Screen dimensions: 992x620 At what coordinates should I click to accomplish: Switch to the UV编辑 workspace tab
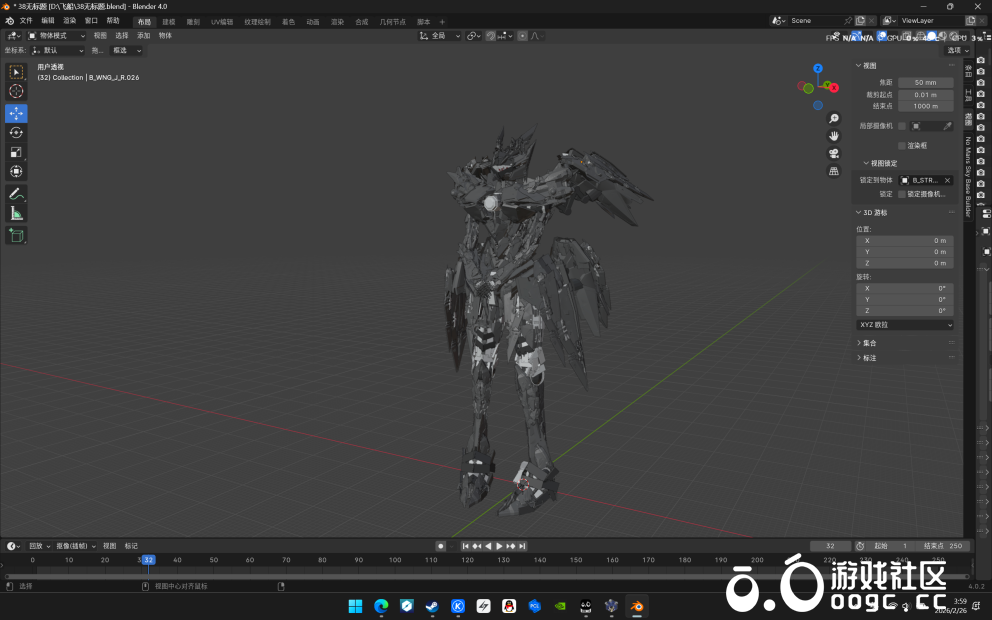click(221, 21)
